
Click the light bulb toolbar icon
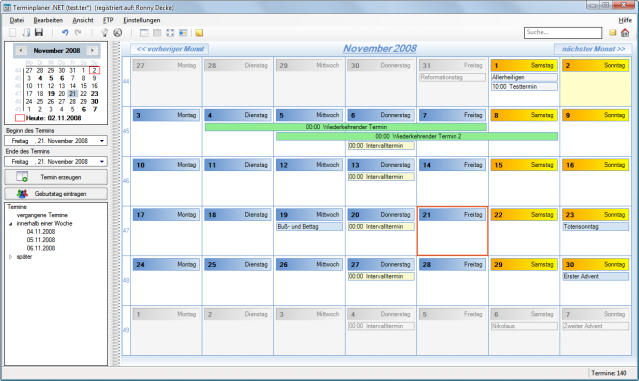click(104, 33)
